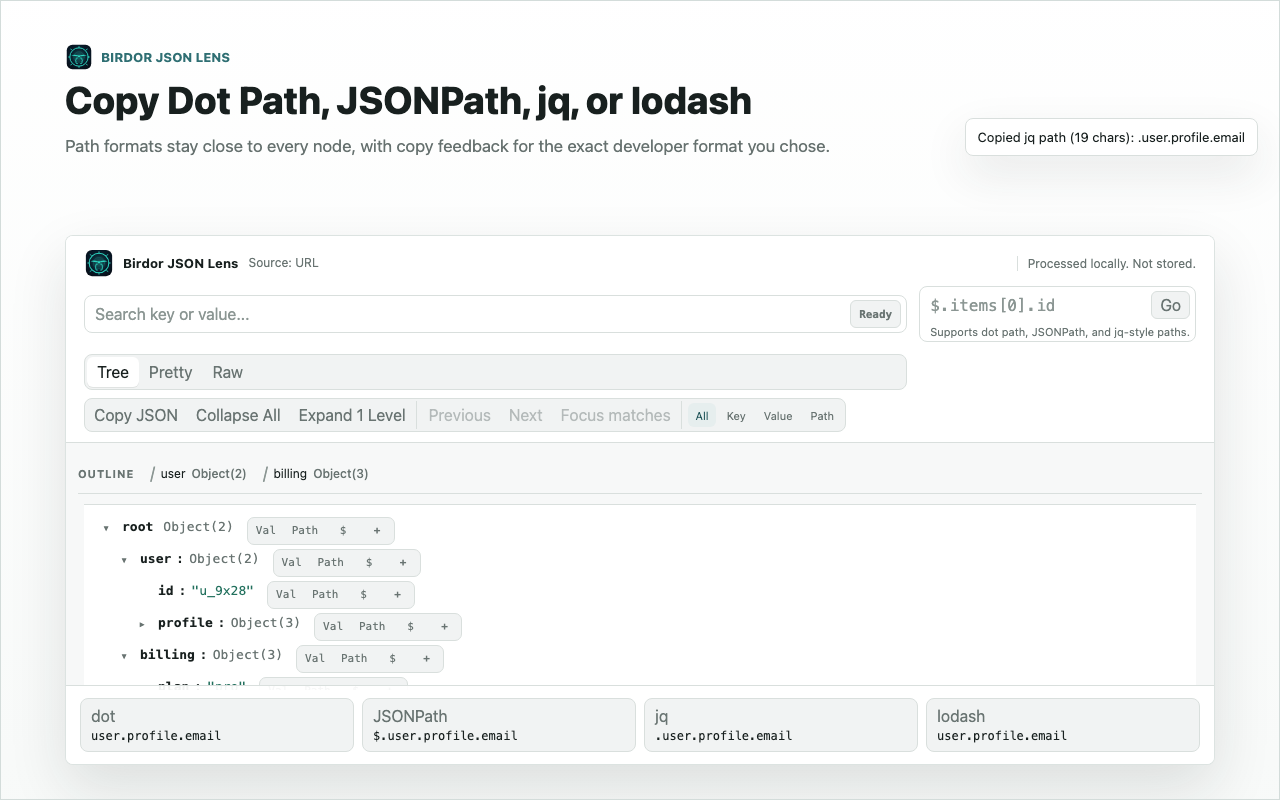
Task: Click the + more-formats button on profile row
Action: click(444, 626)
